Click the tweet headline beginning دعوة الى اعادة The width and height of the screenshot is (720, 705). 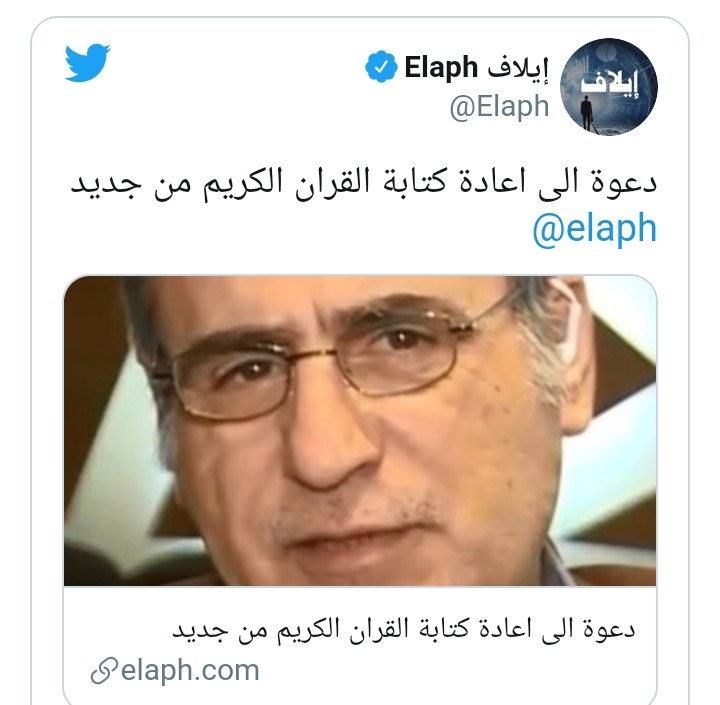[x=364, y=184]
